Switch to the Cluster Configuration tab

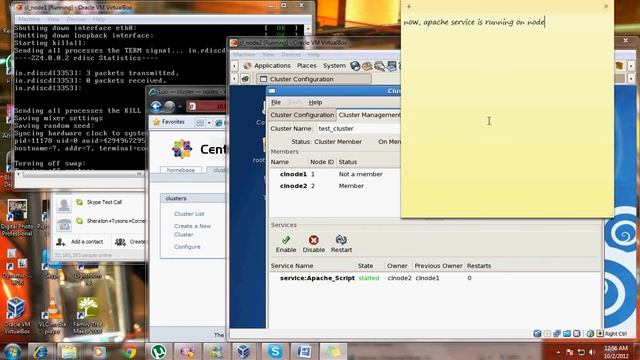[302, 115]
